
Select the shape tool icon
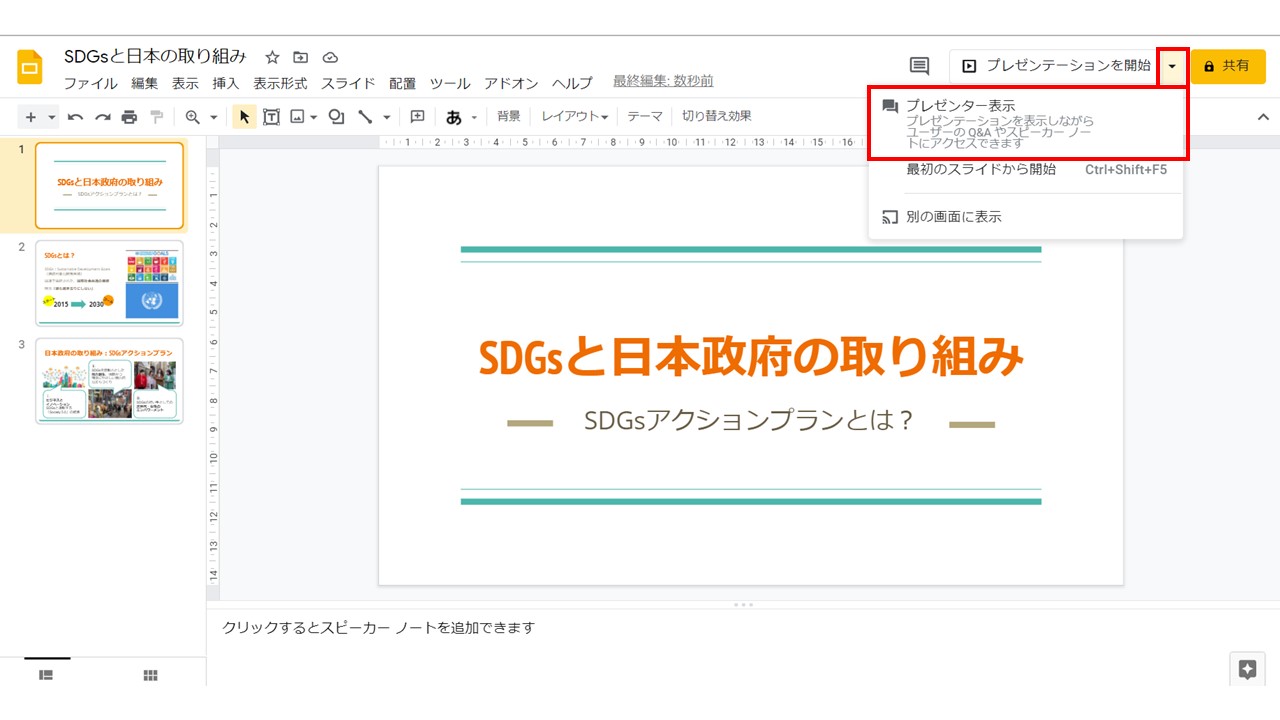337,117
